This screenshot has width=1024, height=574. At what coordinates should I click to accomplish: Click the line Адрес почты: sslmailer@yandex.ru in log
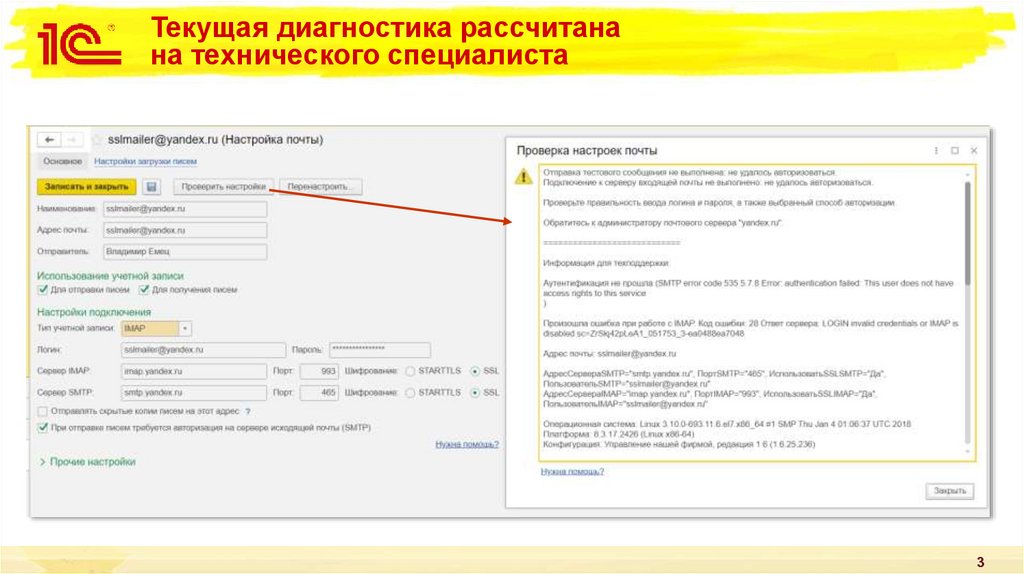point(609,354)
